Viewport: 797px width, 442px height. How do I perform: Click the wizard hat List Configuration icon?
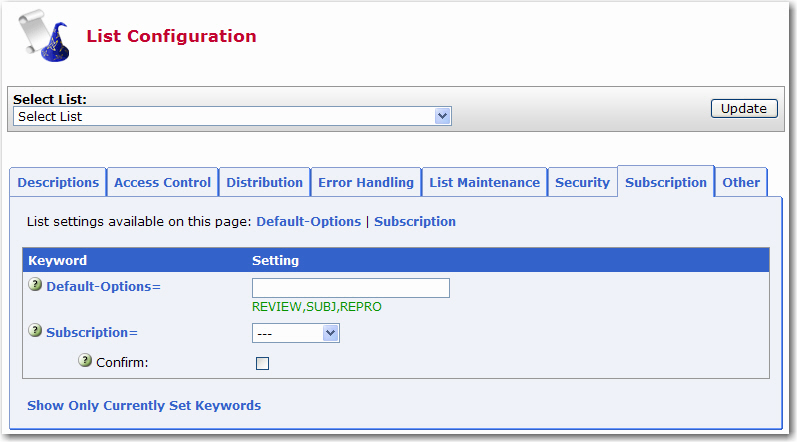[x=44, y=36]
